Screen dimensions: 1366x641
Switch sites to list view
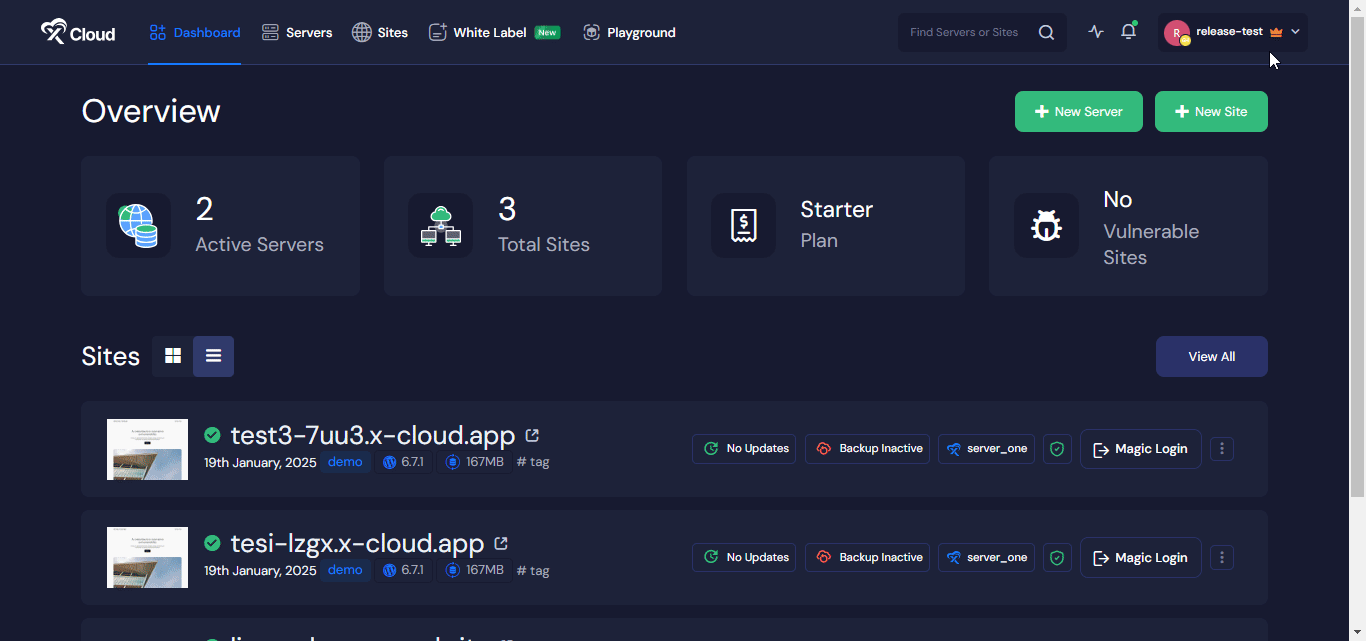pyautogui.click(x=213, y=356)
